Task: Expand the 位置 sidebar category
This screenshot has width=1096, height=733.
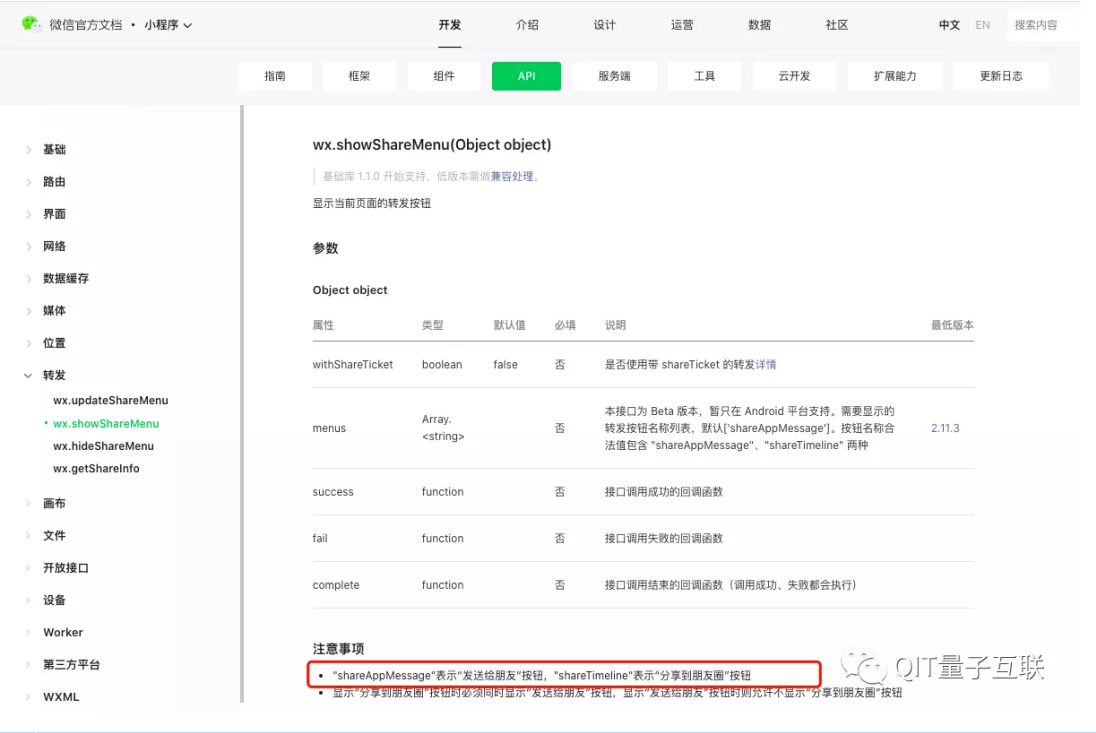Action: [x=54, y=343]
